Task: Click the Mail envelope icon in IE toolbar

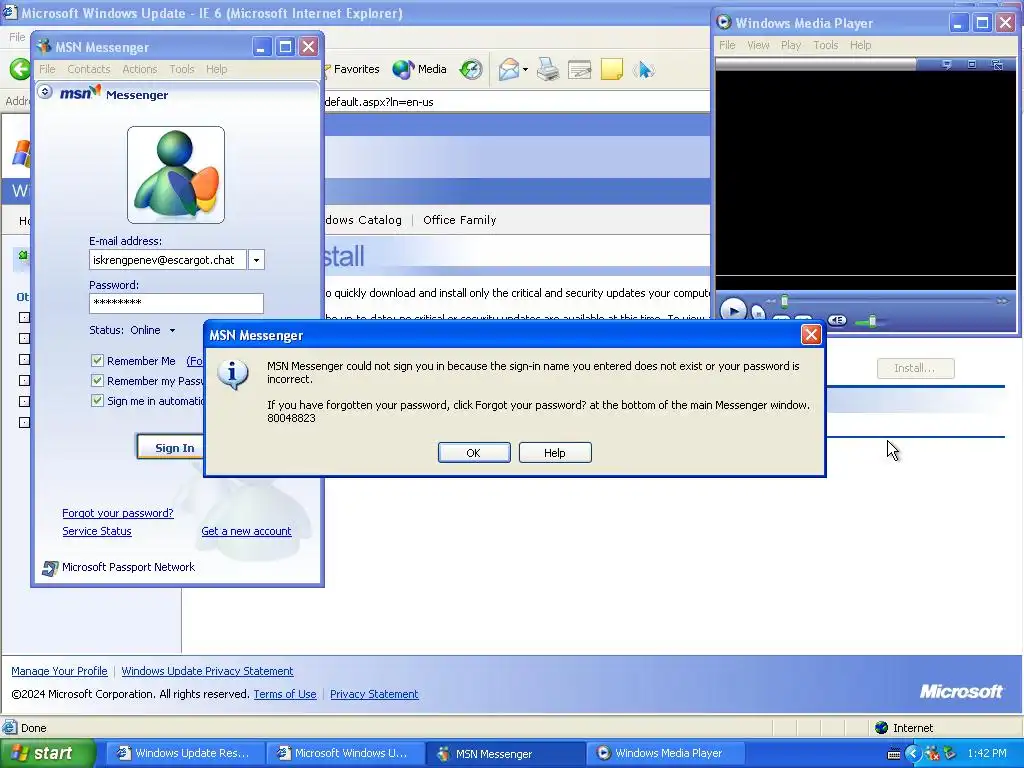Action: (x=509, y=69)
